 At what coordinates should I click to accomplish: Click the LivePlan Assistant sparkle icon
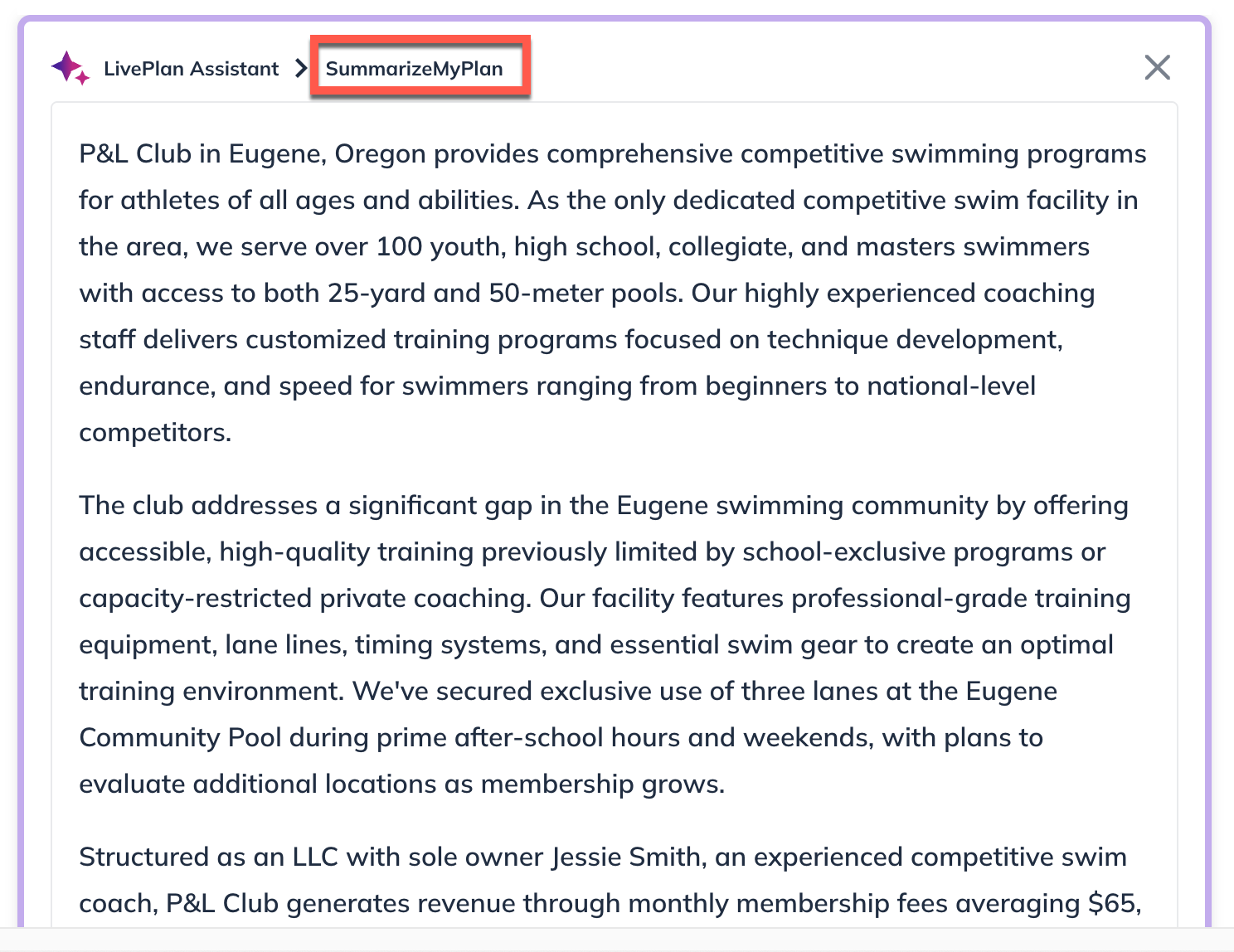70,68
